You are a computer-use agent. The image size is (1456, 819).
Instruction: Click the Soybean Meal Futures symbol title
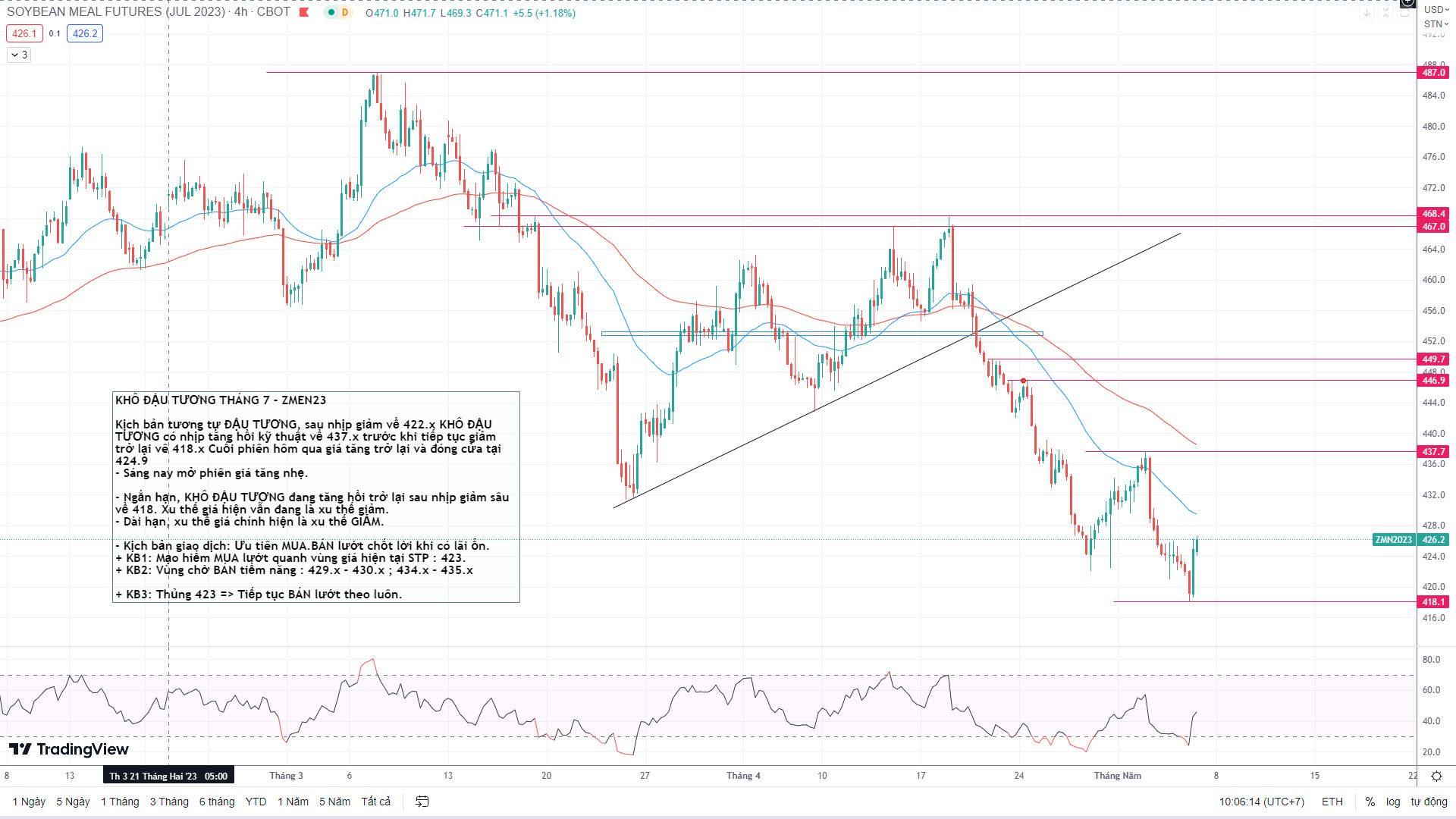[116, 12]
